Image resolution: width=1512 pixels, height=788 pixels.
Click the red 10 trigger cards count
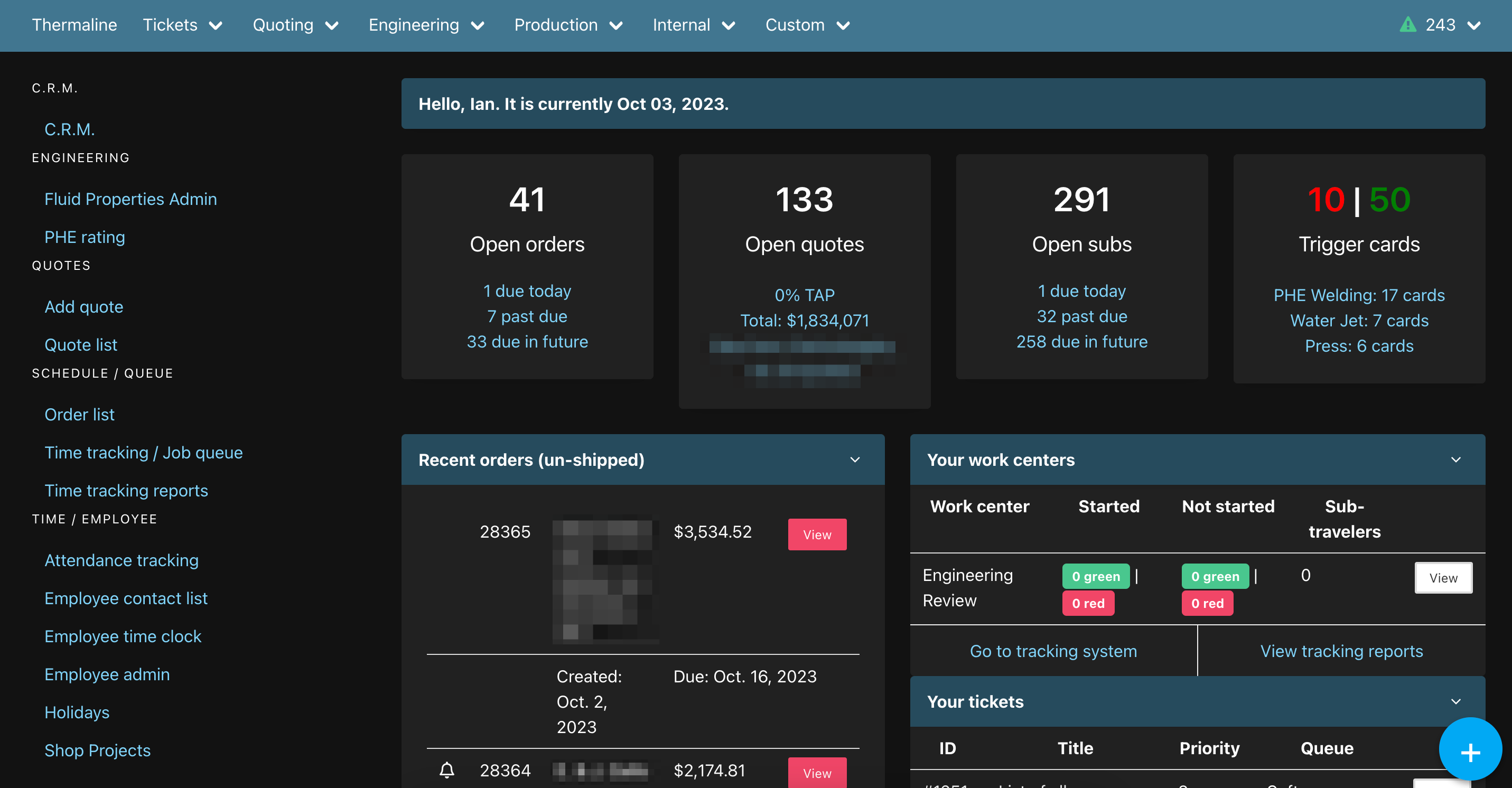tap(1326, 200)
